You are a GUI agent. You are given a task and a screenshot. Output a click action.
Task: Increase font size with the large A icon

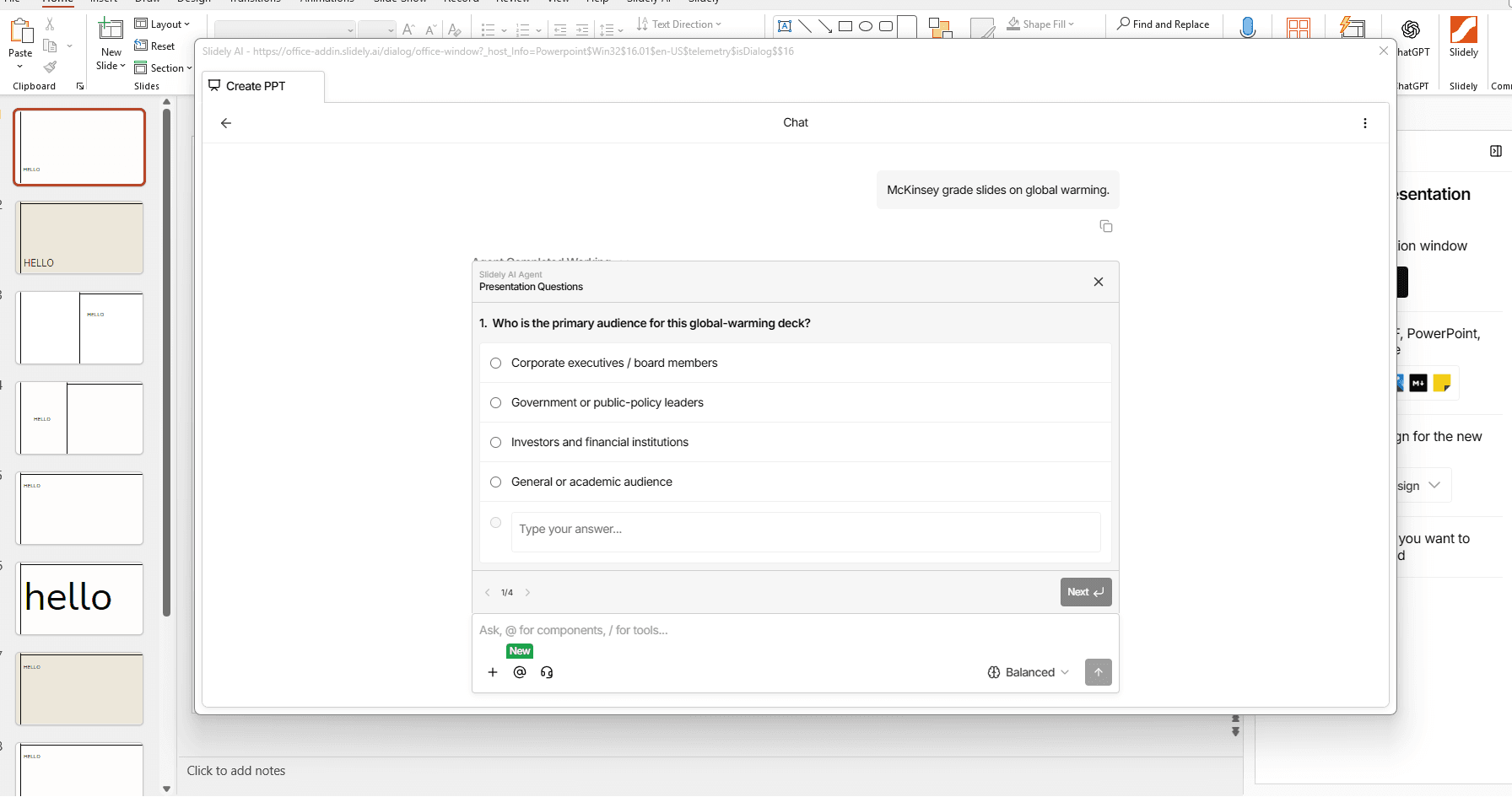(x=408, y=30)
